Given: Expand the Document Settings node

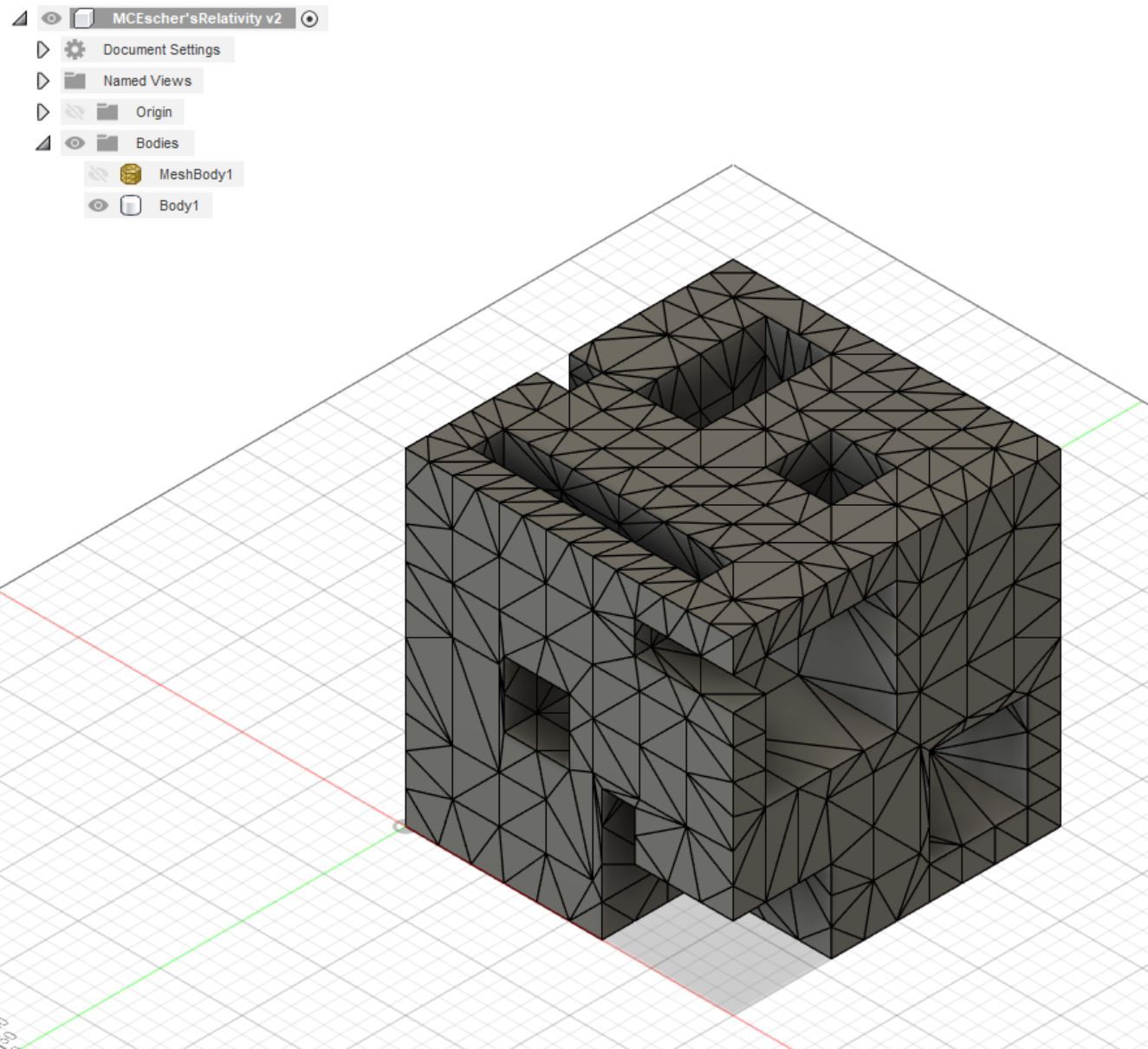Looking at the screenshot, I should (x=42, y=49).
